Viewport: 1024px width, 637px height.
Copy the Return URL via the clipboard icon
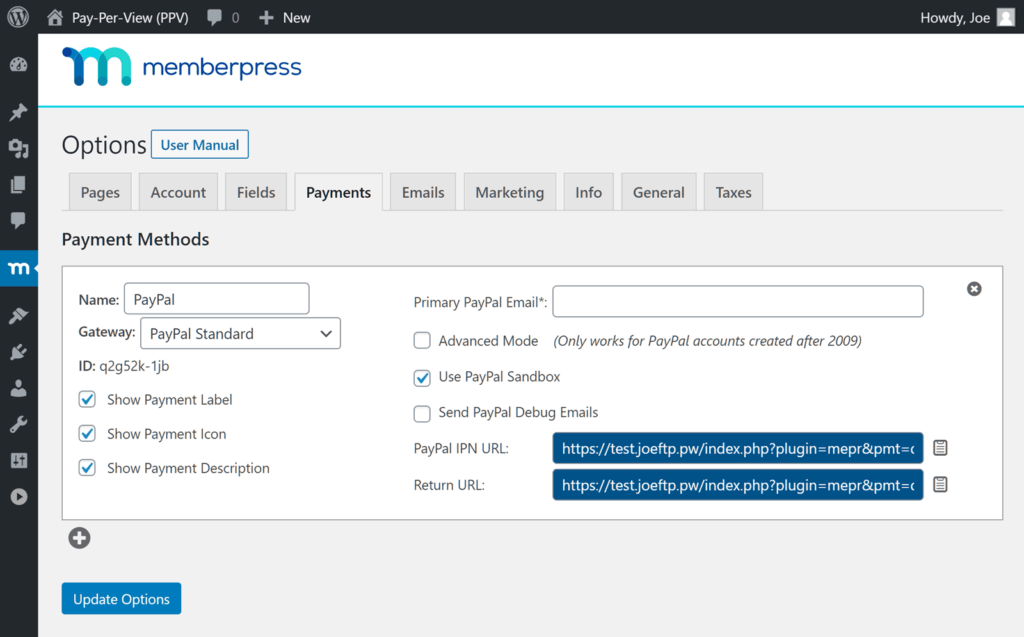940,484
